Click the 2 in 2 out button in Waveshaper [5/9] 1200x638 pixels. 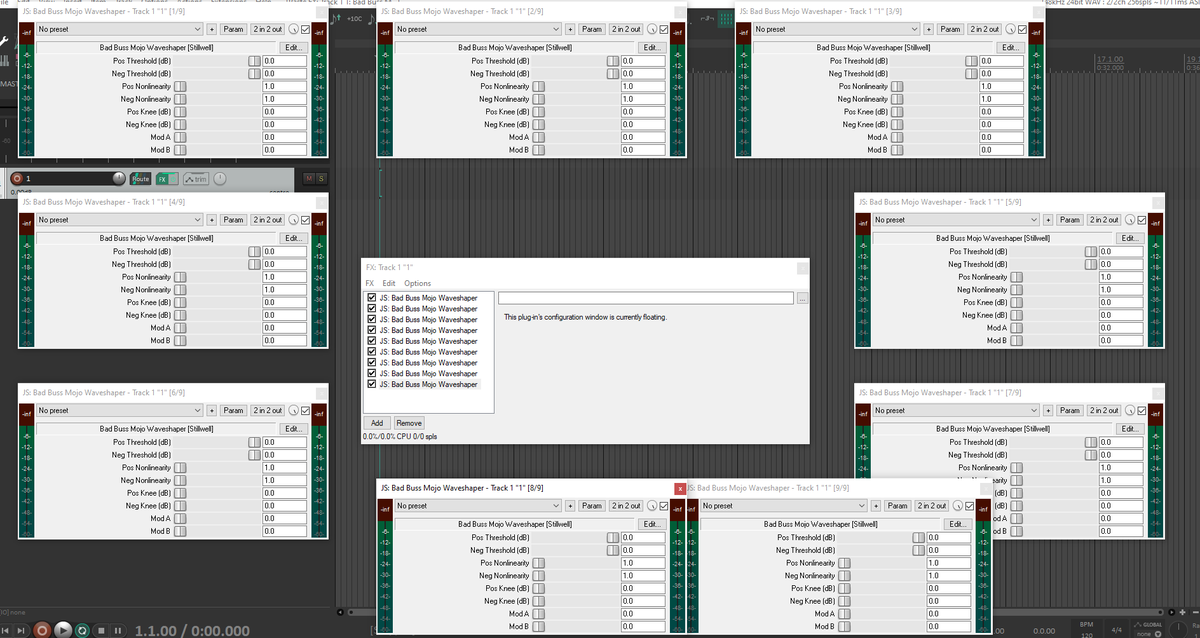[1103, 219]
